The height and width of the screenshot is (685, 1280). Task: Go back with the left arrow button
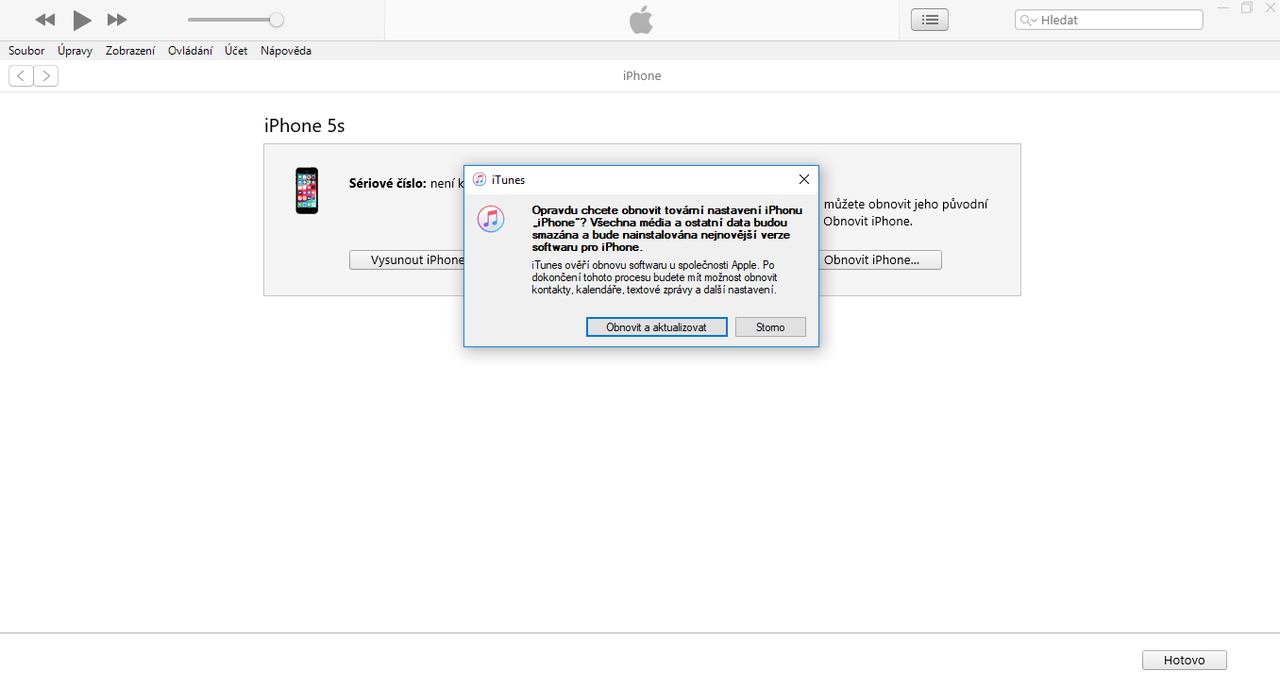click(x=21, y=76)
